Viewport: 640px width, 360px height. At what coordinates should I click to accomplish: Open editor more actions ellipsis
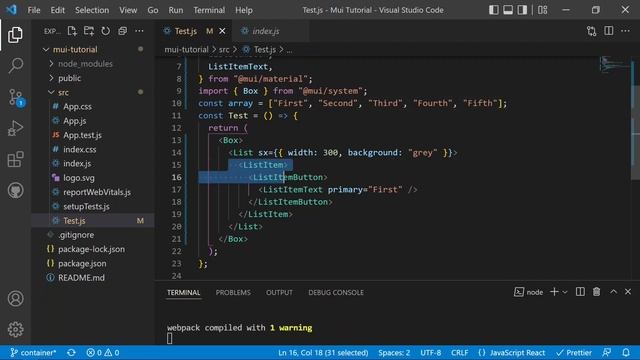[625, 31]
